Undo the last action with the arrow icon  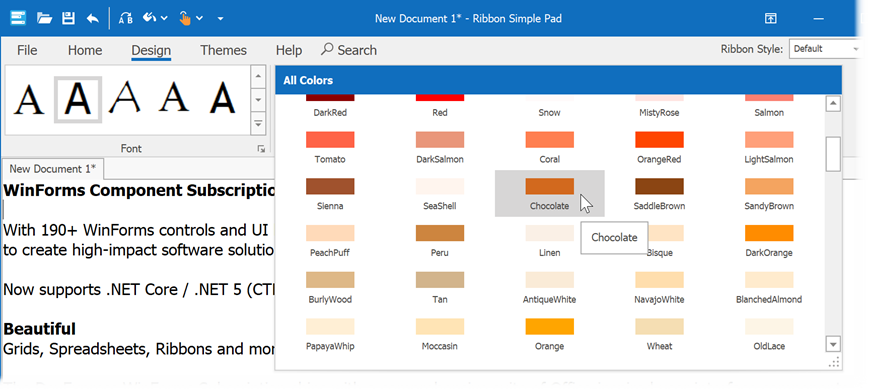pyautogui.click(x=92, y=18)
